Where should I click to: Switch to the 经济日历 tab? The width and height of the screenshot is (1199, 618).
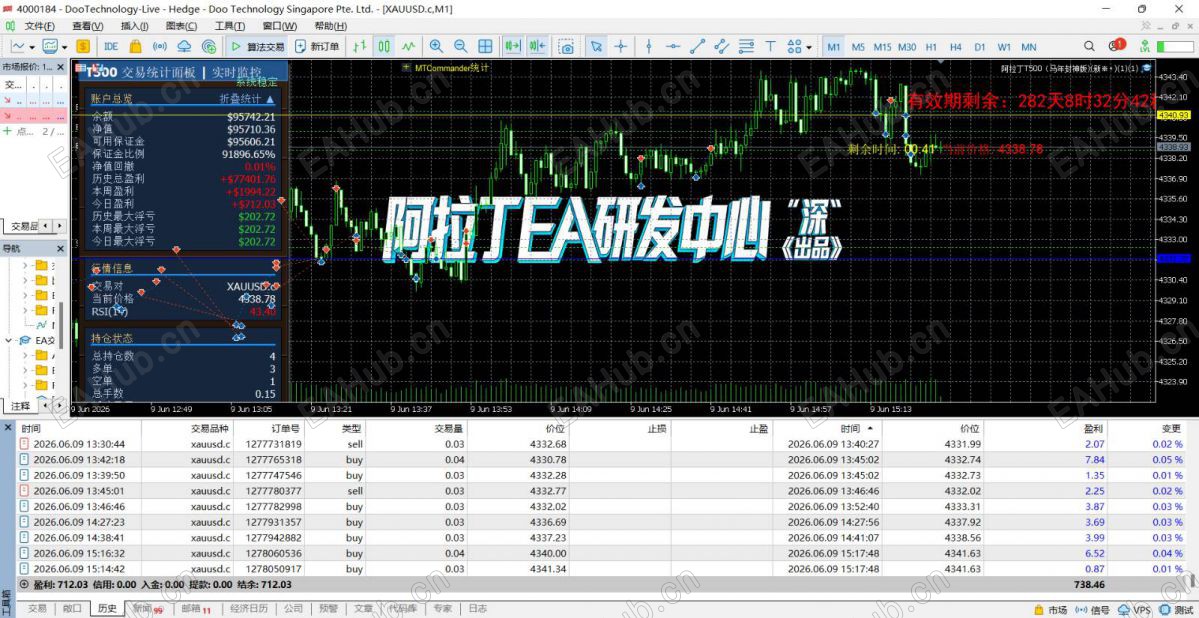[x=249, y=609]
